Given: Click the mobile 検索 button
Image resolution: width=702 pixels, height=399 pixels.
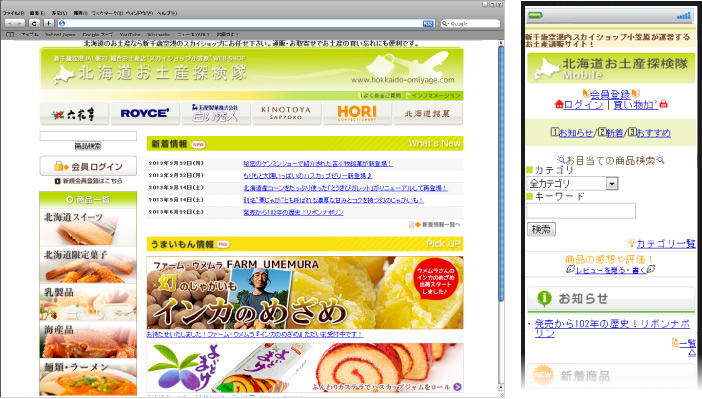Looking at the screenshot, I should (541, 230).
